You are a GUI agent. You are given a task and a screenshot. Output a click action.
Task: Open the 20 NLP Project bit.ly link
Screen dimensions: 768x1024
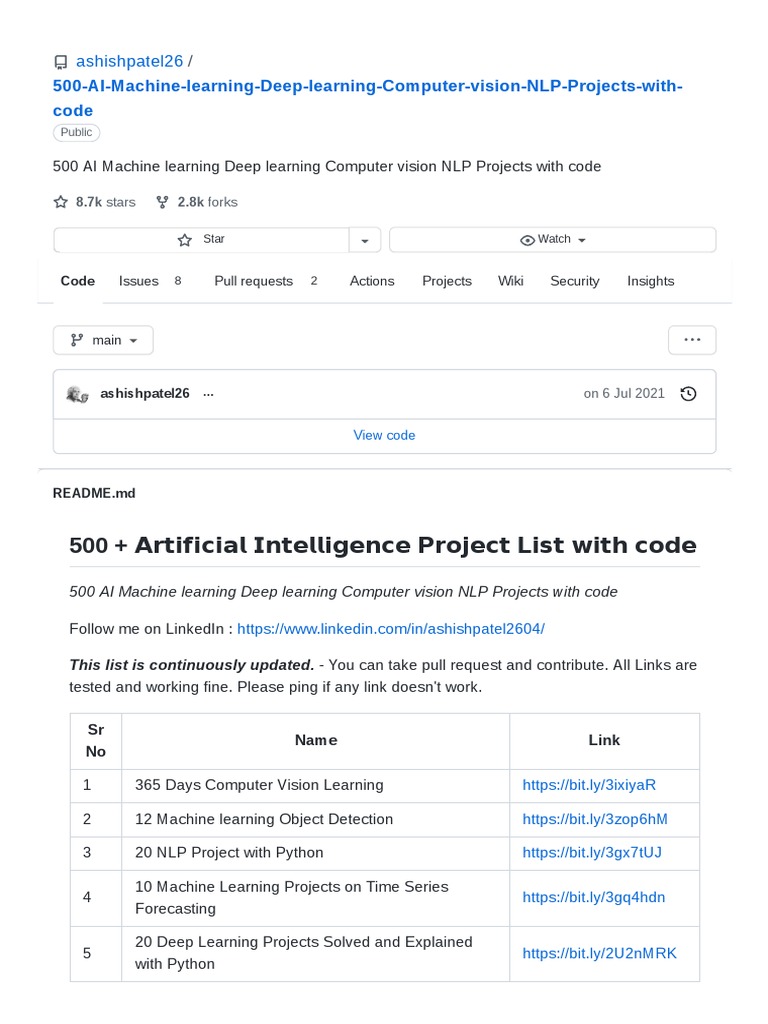pos(592,853)
